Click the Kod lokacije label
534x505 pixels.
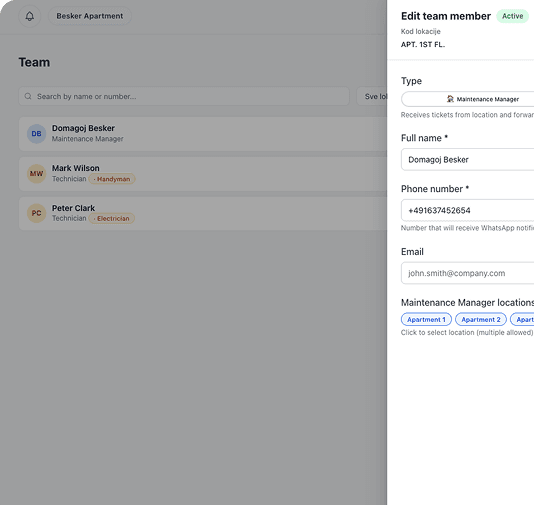click(x=421, y=32)
